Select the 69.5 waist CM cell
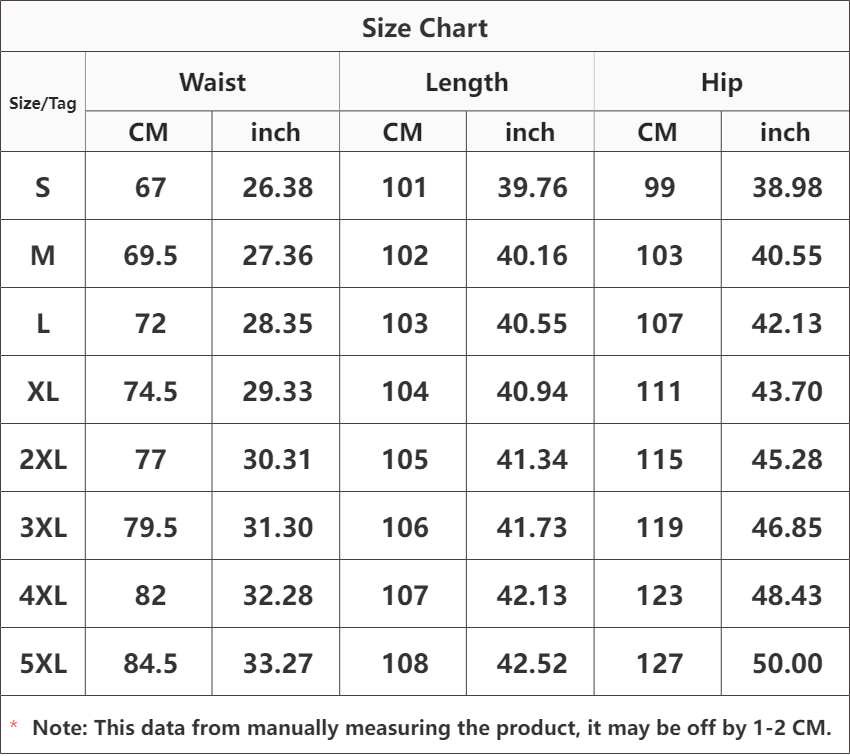 coord(150,255)
